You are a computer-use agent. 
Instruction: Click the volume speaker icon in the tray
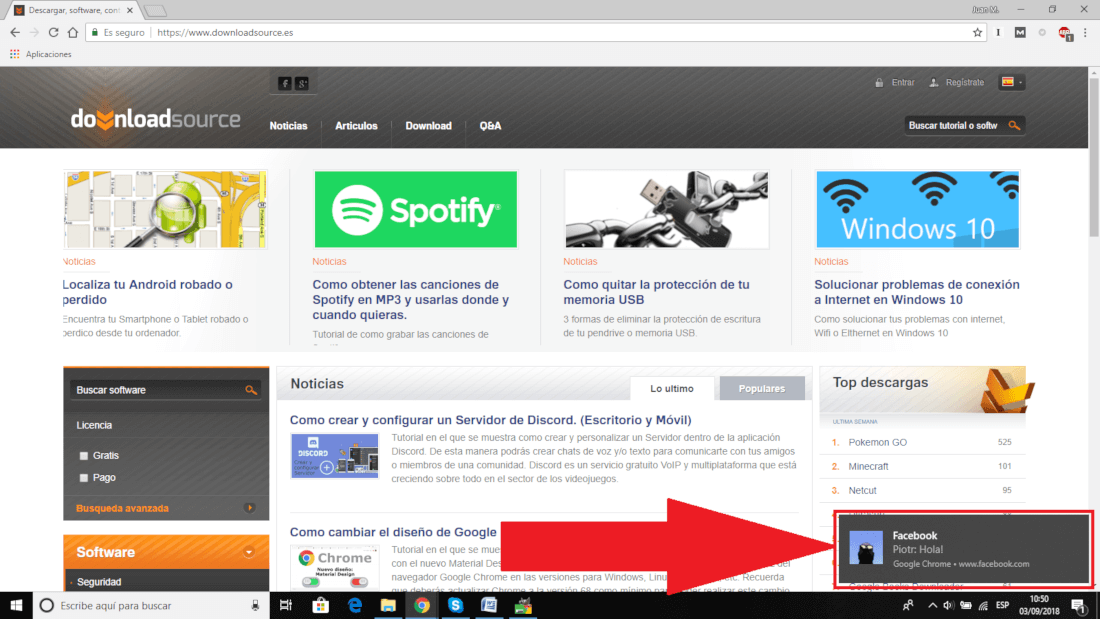[948, 606]
